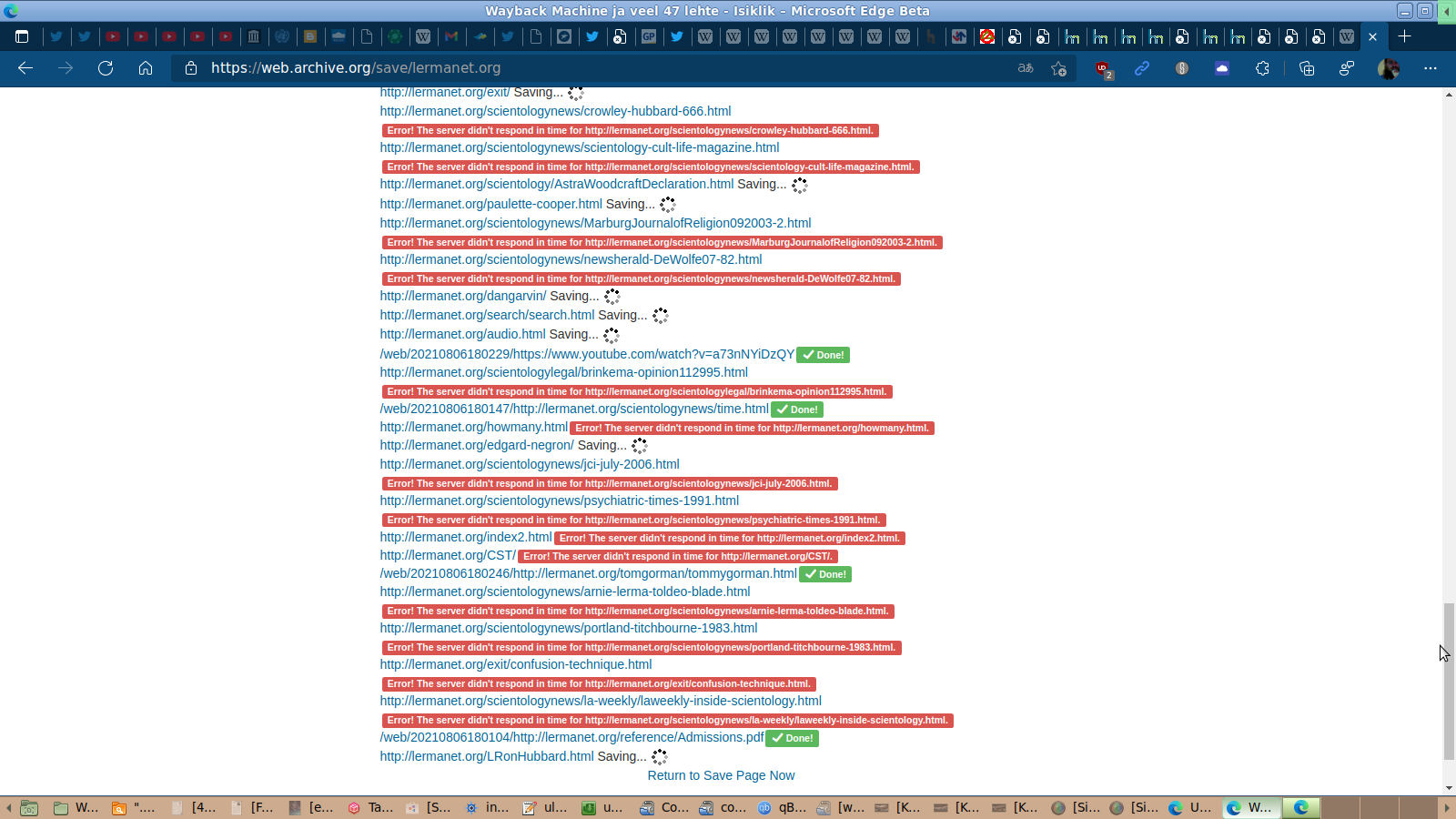The image size is (1456, 819).
Task: Switch to the museum-building favicon tab
Action: point(254,37)
